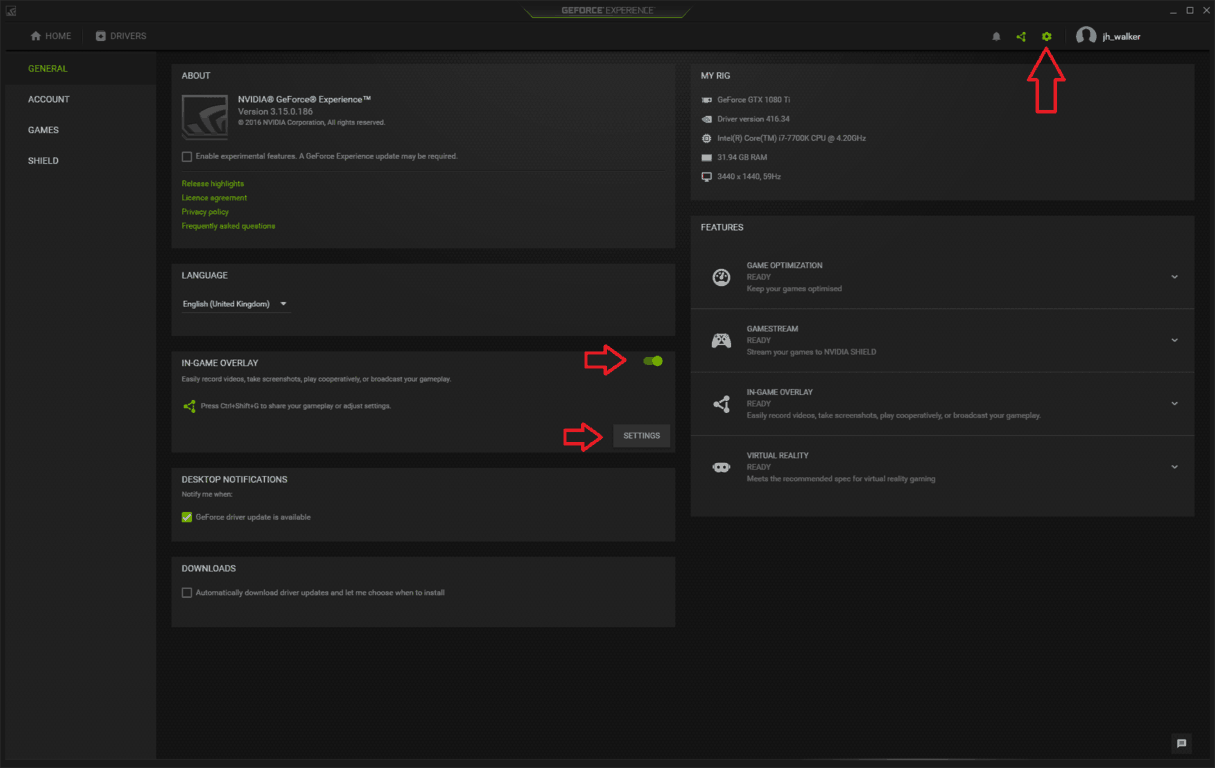The width and height of the screenshot is (1215, 768).
Task: Expand the In-Game Overlay feature chevron
Action: tap(1174, 404)
